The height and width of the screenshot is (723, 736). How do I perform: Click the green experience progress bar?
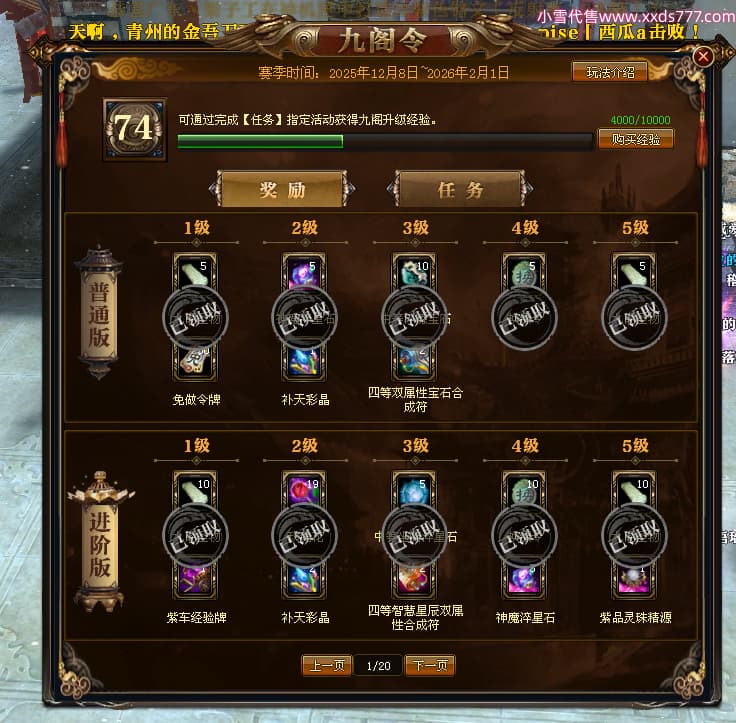pyautogui.click(x=385, y=141)
